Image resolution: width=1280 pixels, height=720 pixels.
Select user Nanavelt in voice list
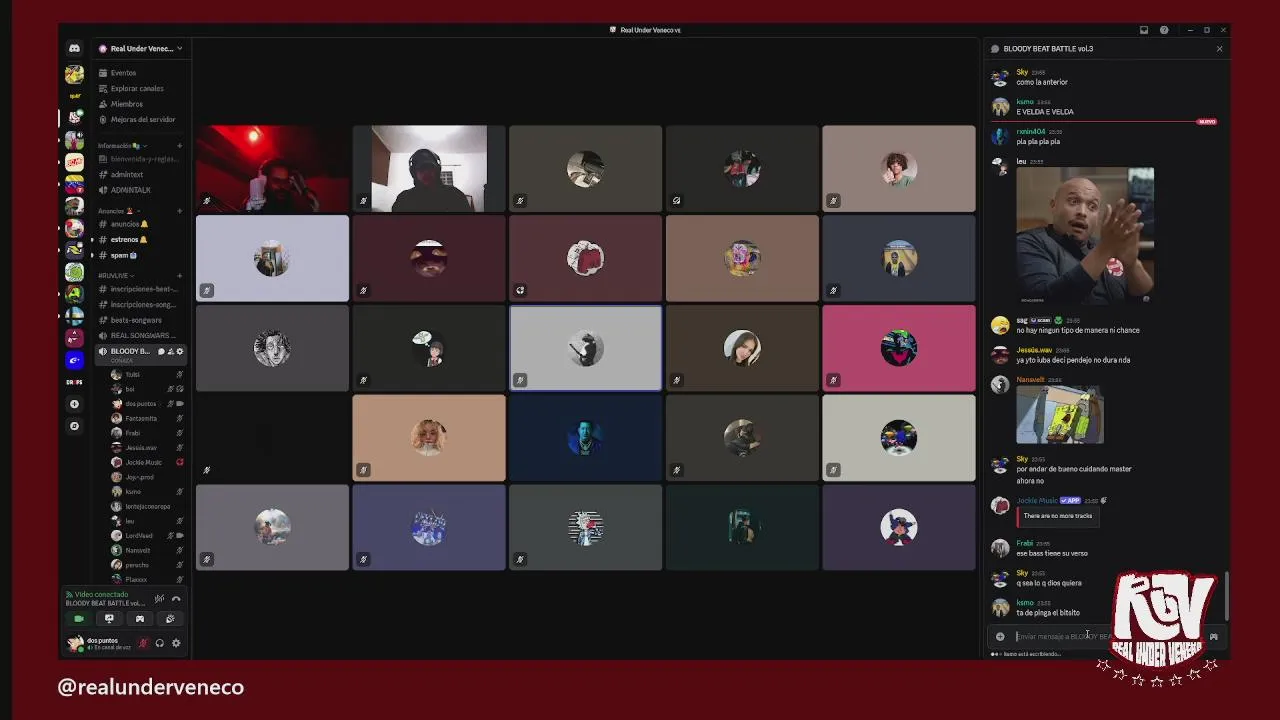(138, 550)
